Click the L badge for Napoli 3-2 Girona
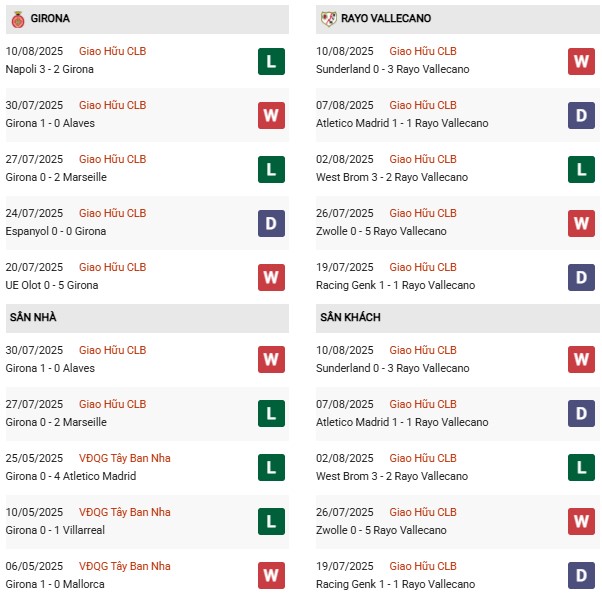Screen dimensions: 602x595 271,61
